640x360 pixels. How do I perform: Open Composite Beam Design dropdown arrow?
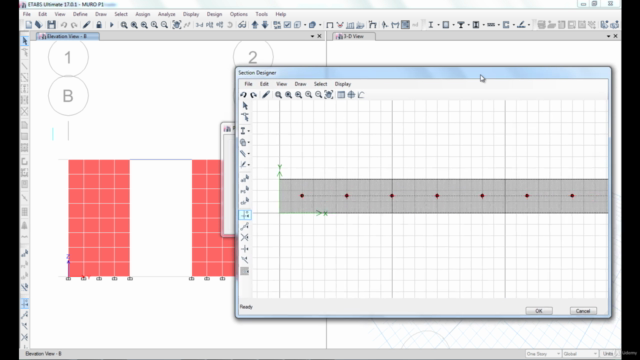tap(468, 25)
